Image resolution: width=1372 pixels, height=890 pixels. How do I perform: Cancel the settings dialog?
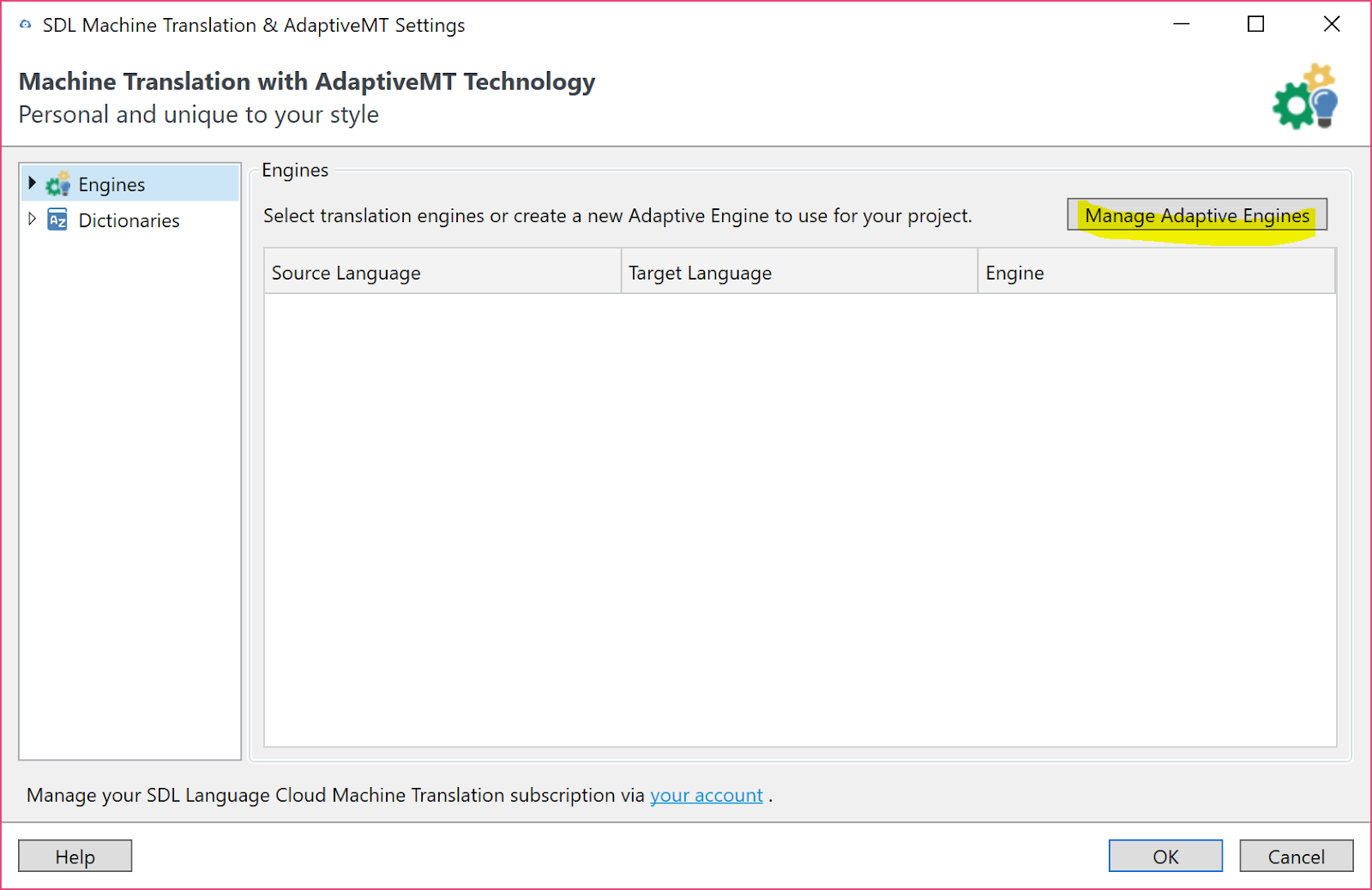[1296, 857]
